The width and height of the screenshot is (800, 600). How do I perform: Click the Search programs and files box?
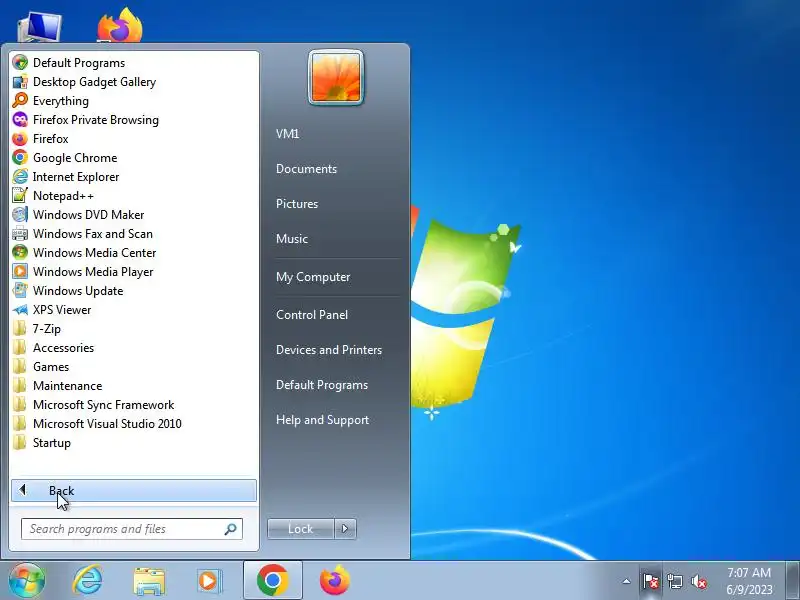132,529
